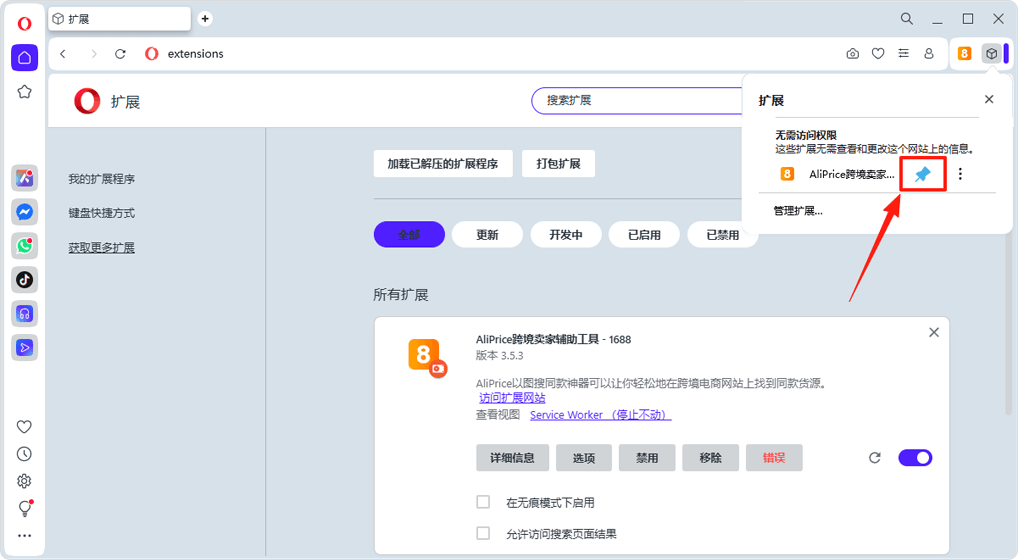Open Facebook Messenger in sidebar
This screenshot has width=1018, height=560.
(x=25, y=212)
